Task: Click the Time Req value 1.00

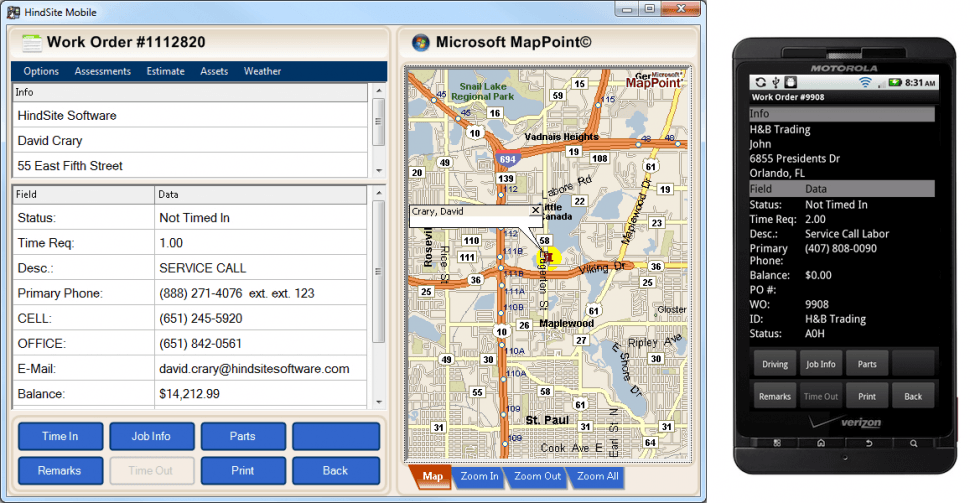Action: (260, 243)
